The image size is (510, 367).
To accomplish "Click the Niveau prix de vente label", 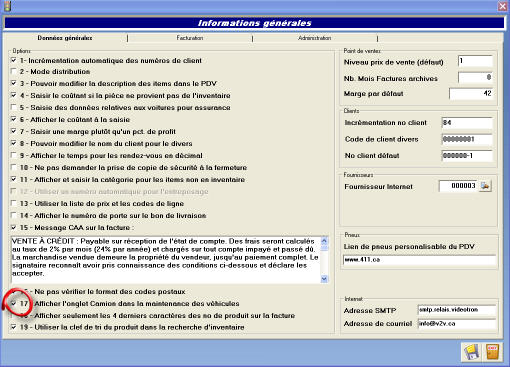I will (394, 62).
